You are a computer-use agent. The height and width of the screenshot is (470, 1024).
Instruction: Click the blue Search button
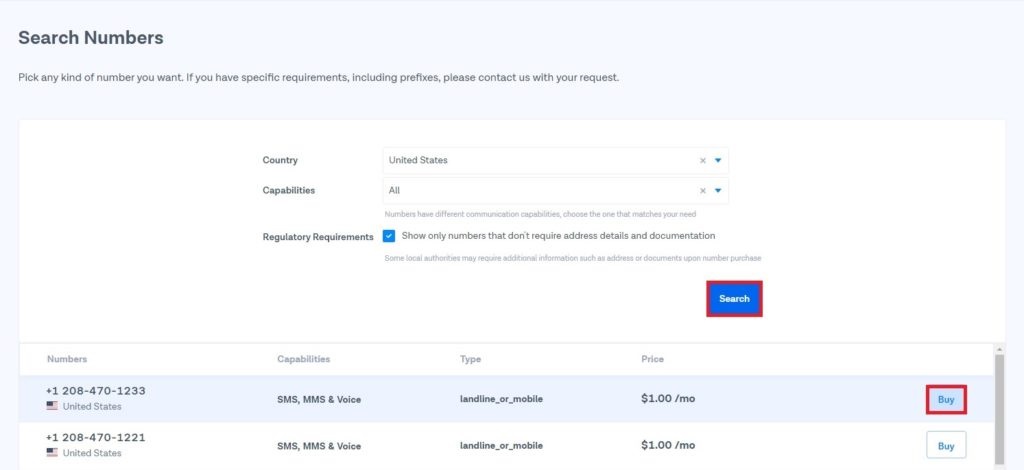click(734, 299)
